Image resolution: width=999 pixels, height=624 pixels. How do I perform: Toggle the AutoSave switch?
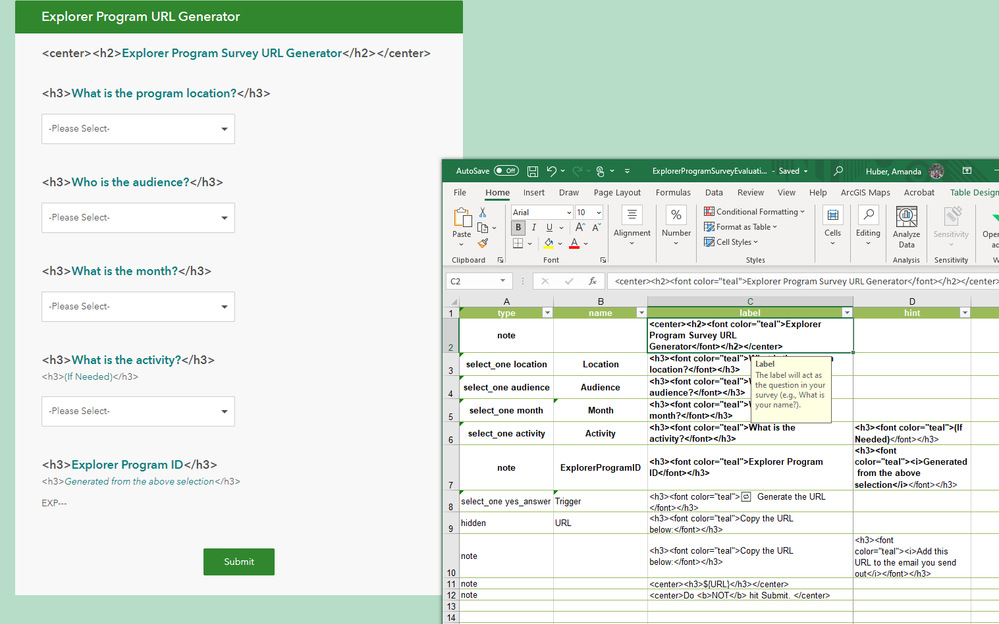click(x=505, y=171)
